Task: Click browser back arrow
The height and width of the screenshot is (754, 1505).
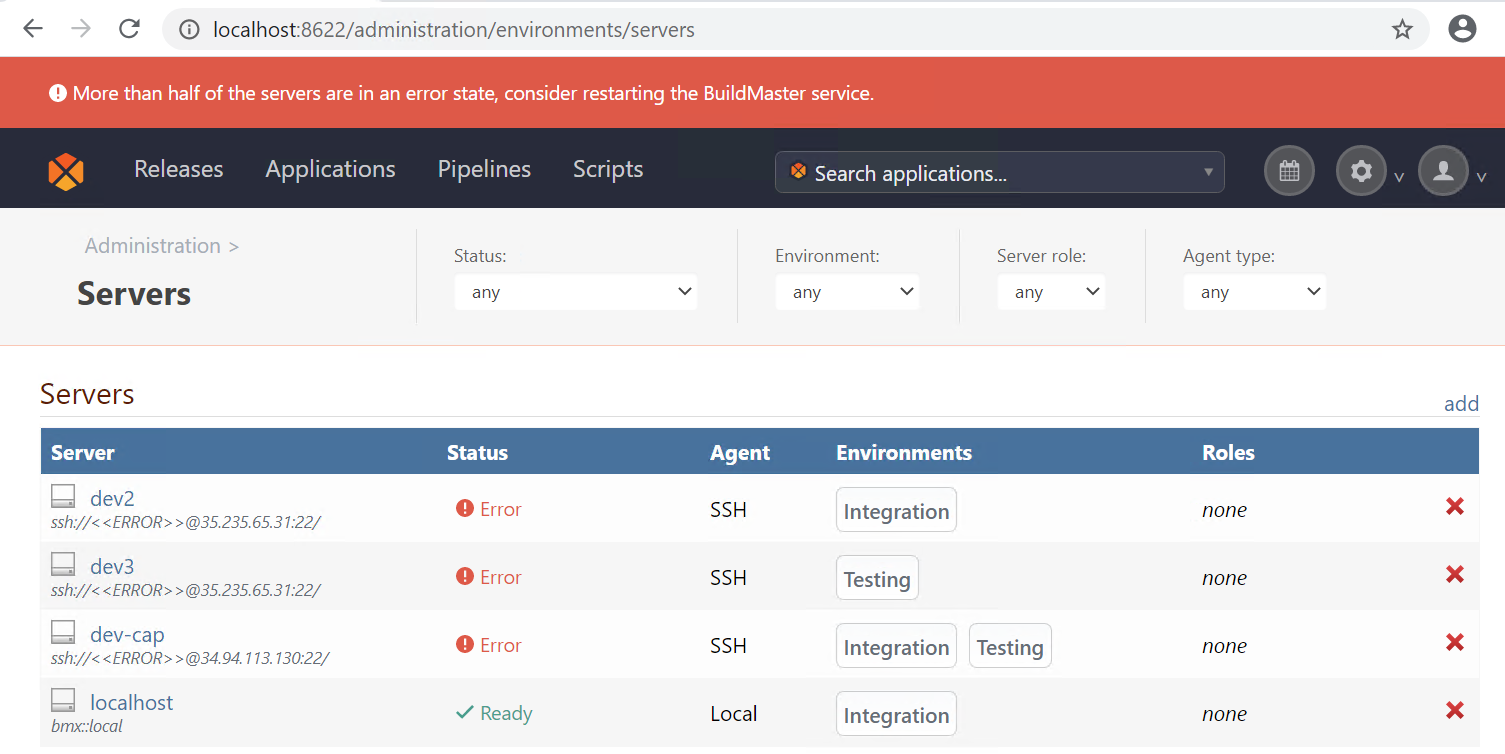Action: pyautogui.click(x=33, y=29)
